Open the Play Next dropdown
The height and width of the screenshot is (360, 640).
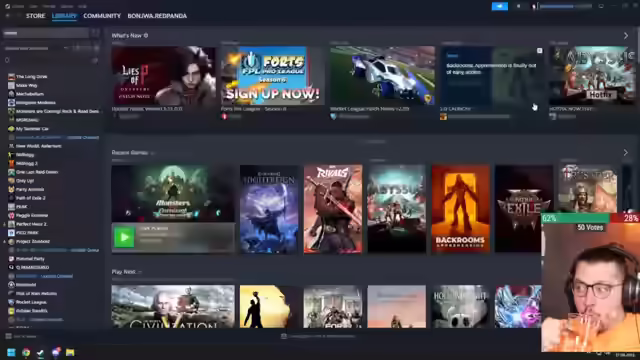pyautogui.click(x=140, y=272)
